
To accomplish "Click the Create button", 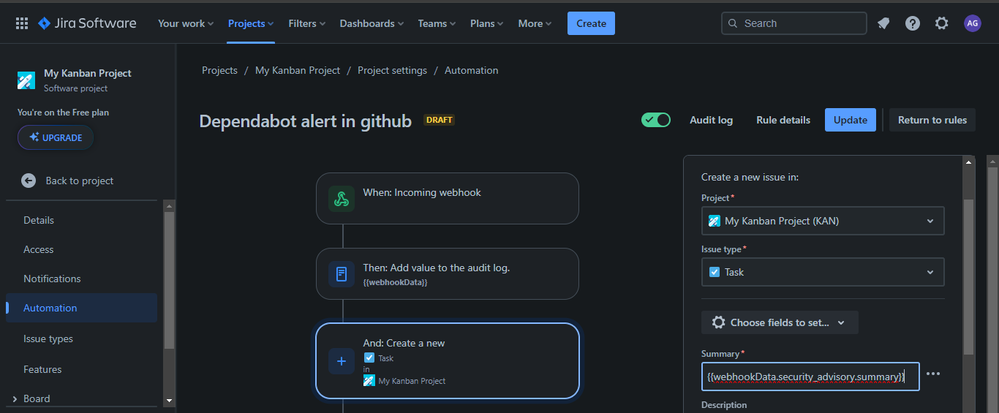I will click(x=591, y=24).
